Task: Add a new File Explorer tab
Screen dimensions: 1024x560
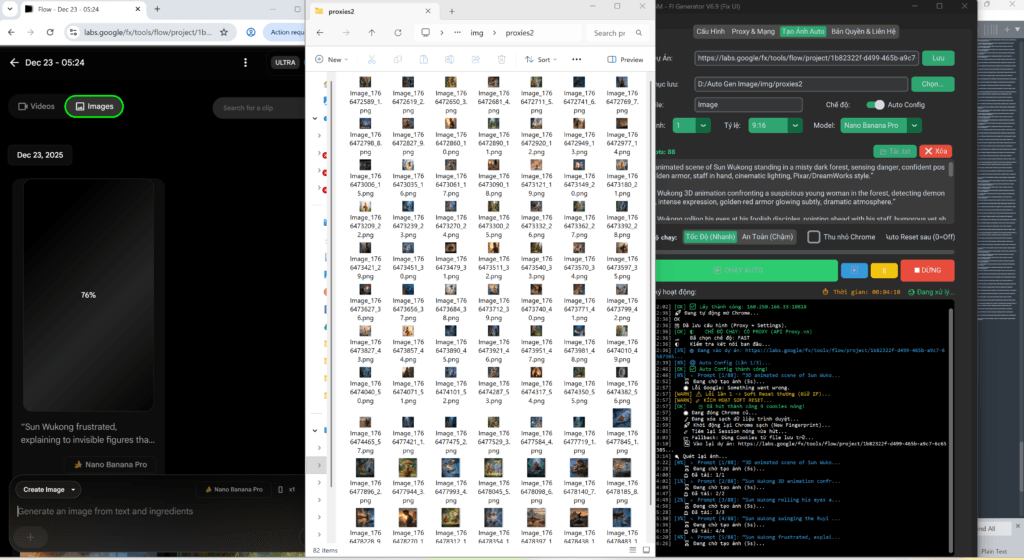Action: pyautogui.click(x=451, y=11)
